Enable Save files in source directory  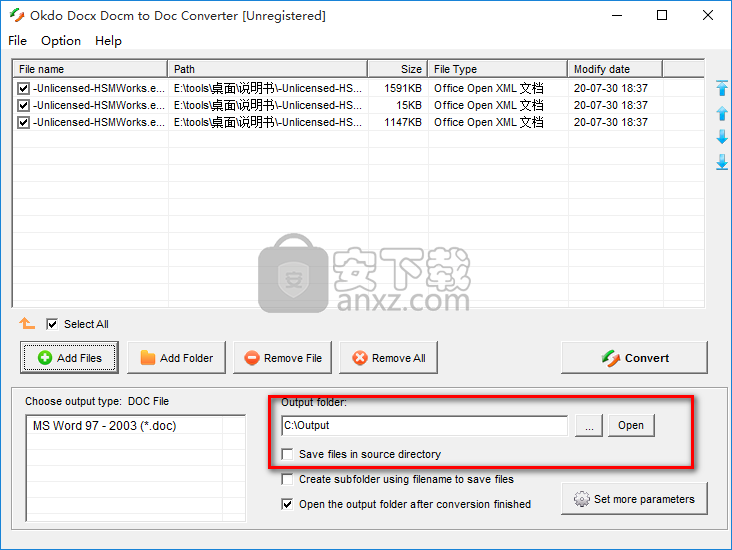click(x=287, y=454)
